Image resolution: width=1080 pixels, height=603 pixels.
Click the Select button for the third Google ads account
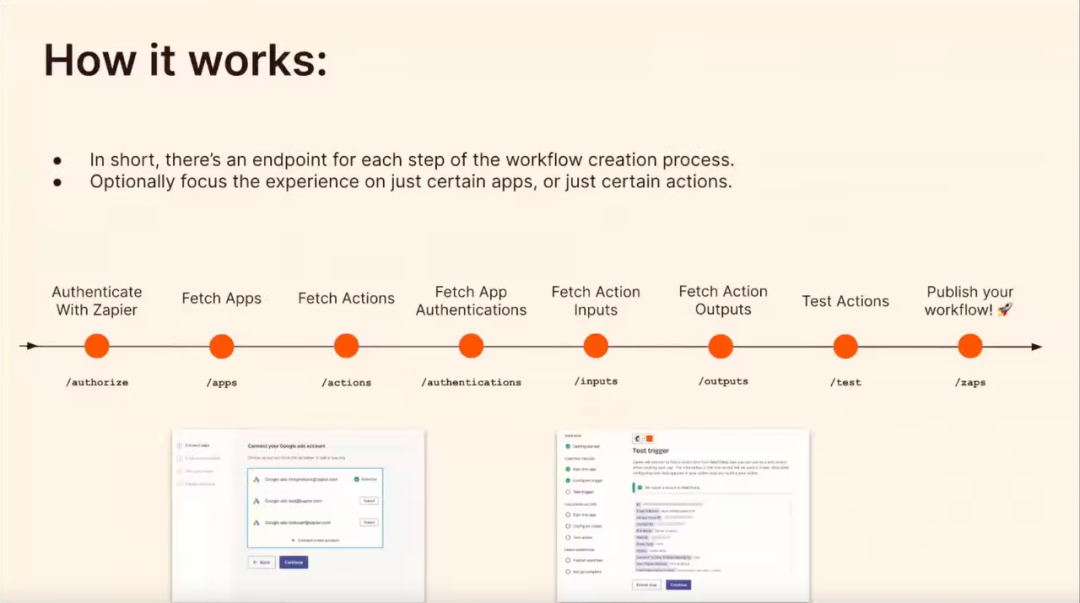pos(369,522)
